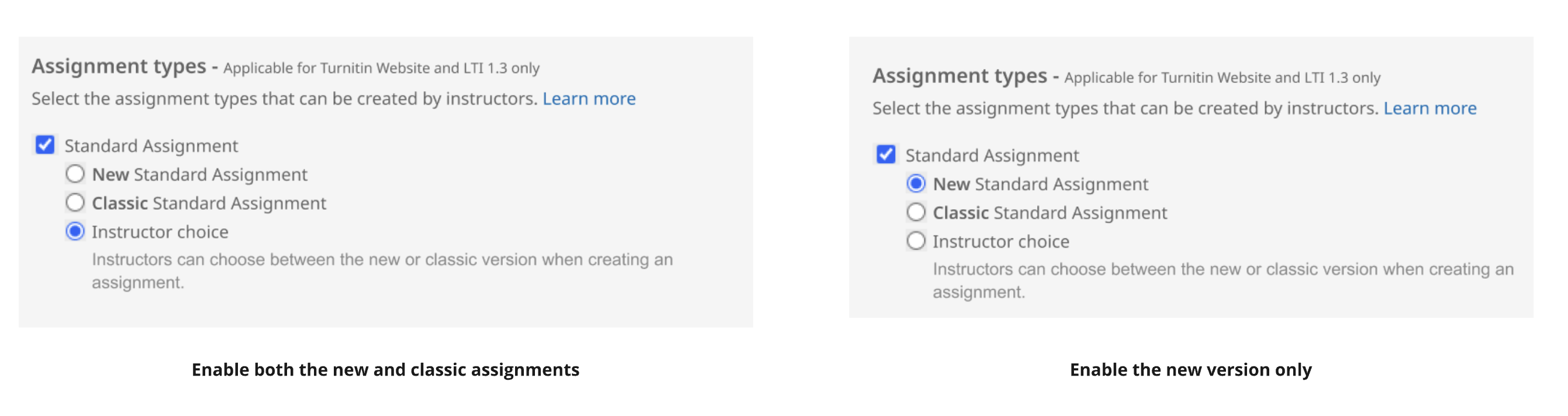Click caption "Enable the new version only"
1568x416 pixels.
(1190, 370)
